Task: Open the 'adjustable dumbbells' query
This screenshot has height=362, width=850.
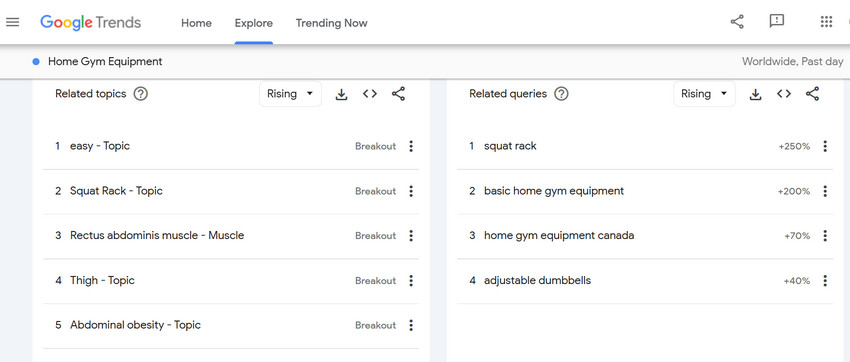Action: click(x=645, y=281)
